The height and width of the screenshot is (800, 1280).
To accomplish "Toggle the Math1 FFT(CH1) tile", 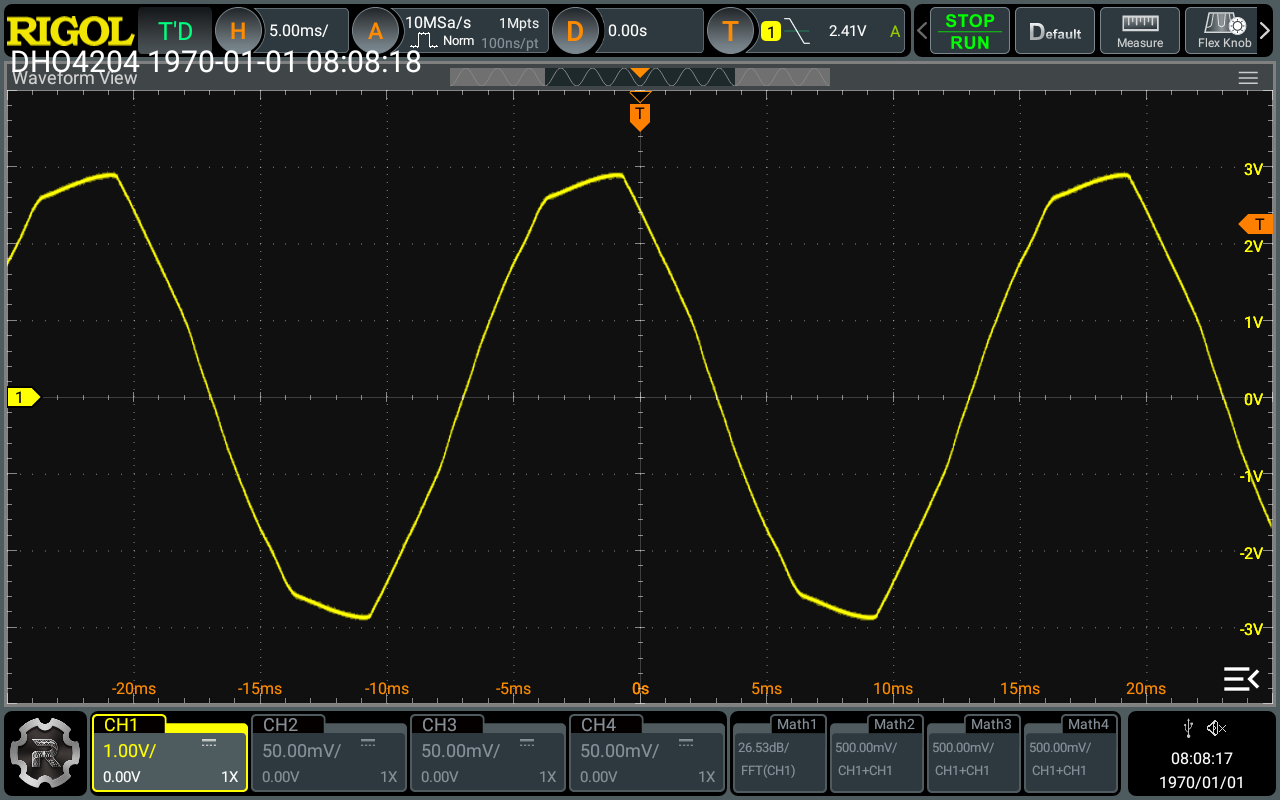I will pyautogui.click(x=780, y=753).
